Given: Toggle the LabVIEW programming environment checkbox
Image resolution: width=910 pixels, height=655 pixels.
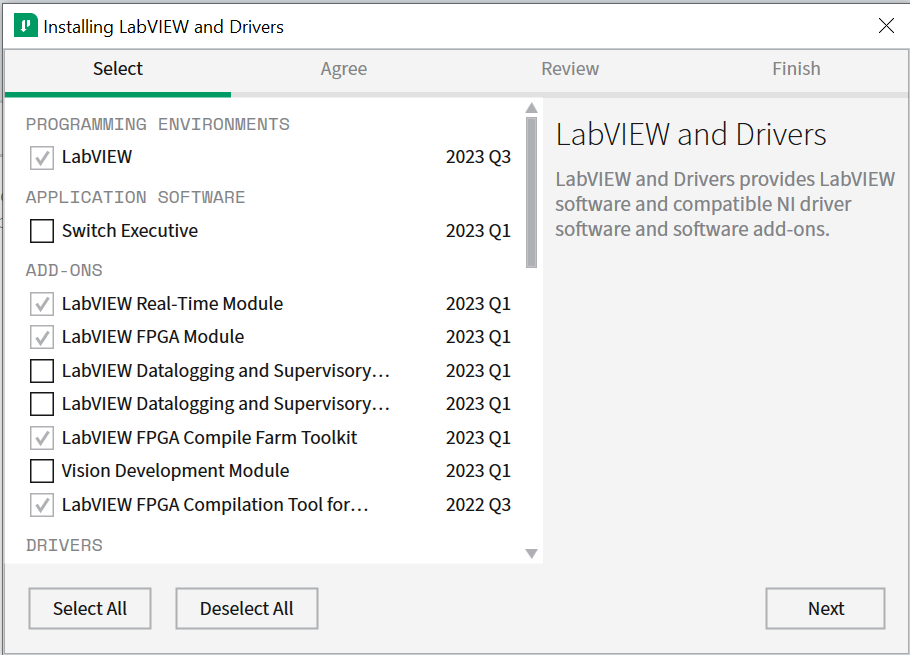Looking at the screenshot, I should pos(41,157).
